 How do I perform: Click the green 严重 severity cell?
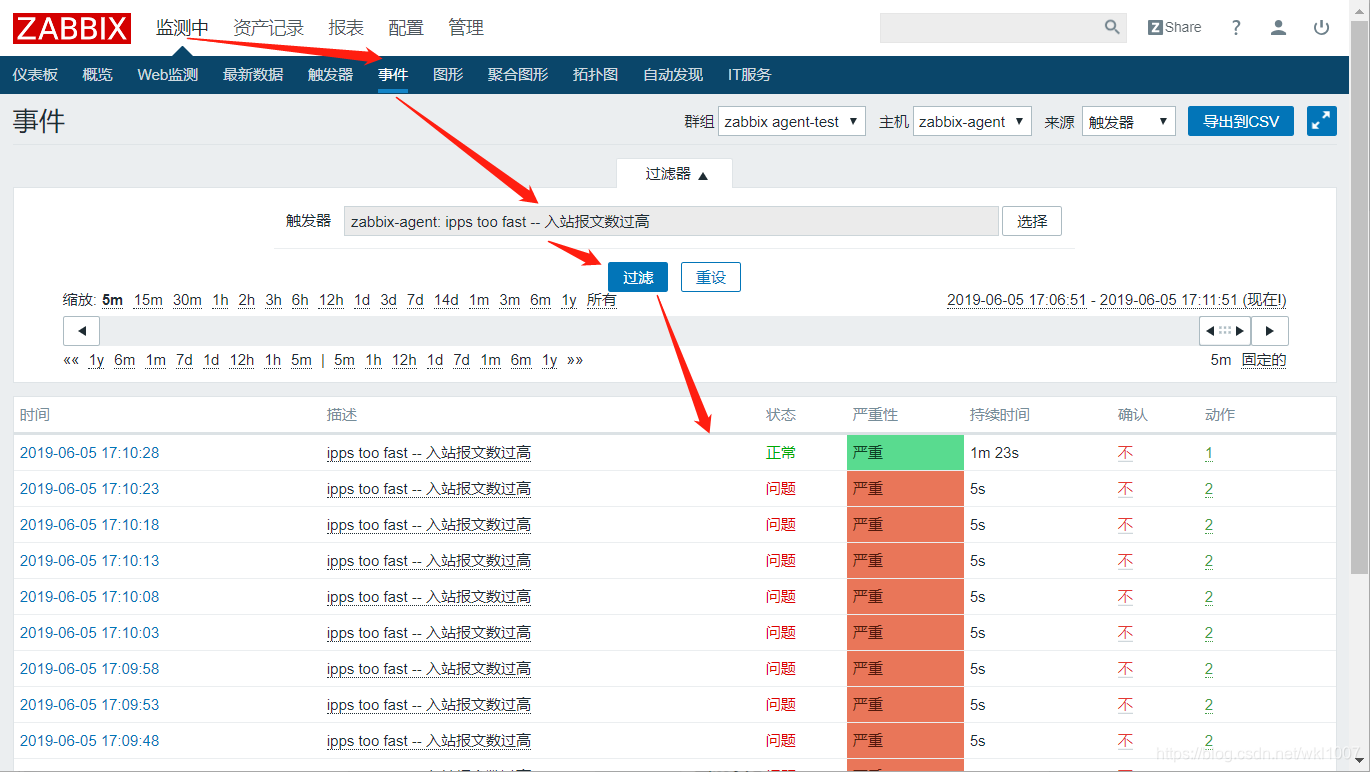point(905,453)
